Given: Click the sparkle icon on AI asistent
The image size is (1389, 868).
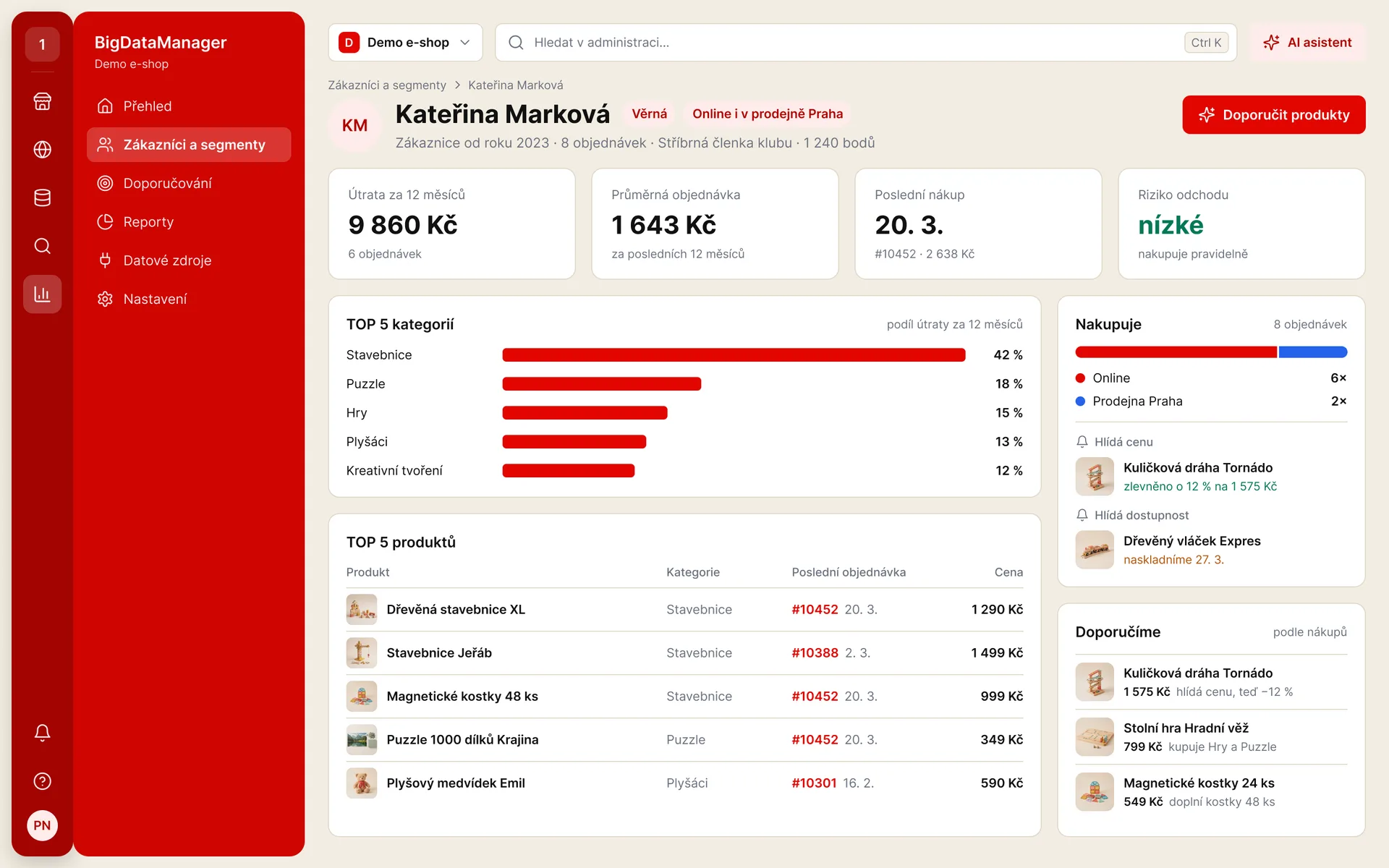Looking at the screenshot, I should [x=1271, y=43].
